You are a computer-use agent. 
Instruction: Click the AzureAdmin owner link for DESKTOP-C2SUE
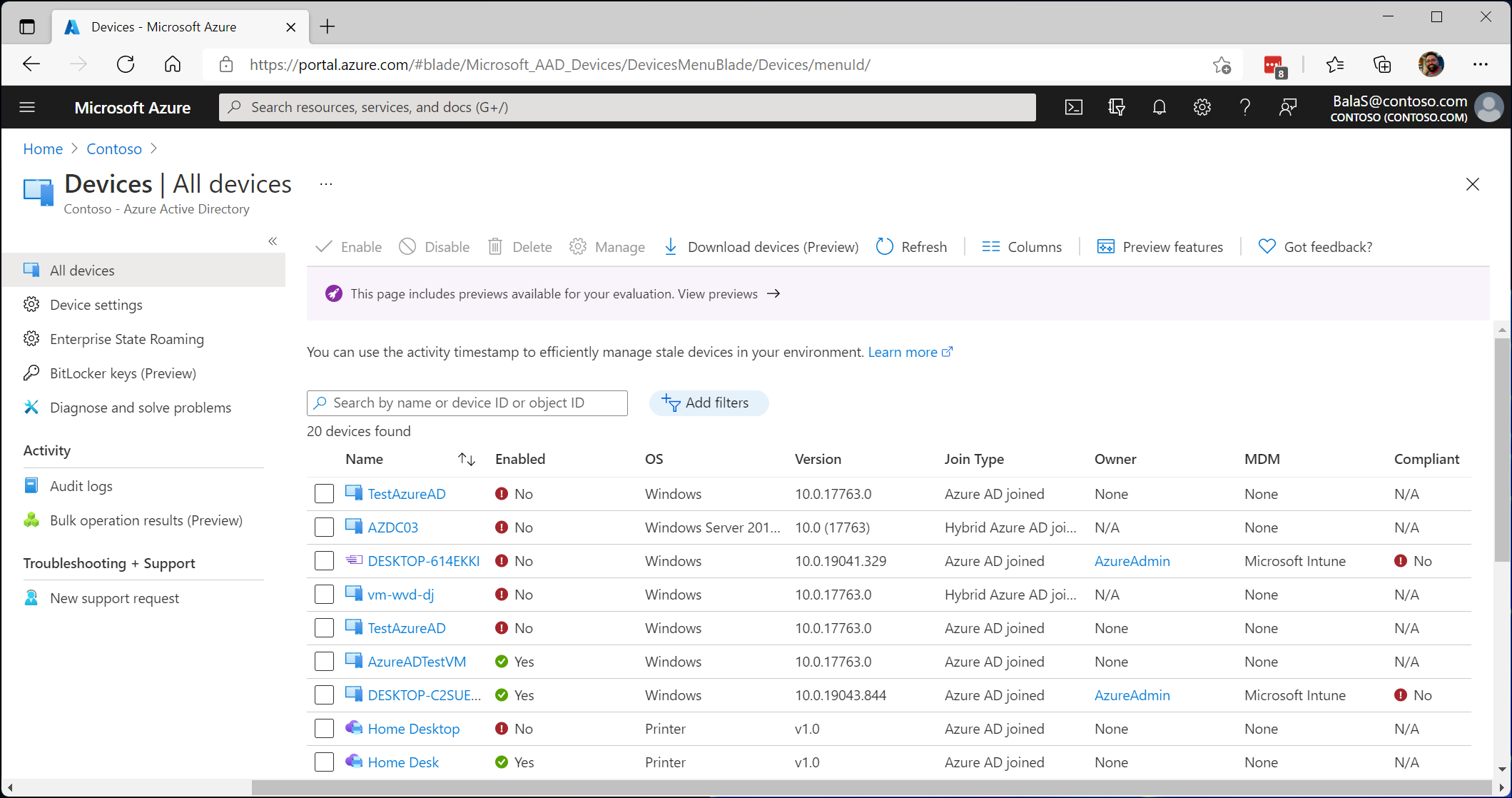(x=1132, y=695)
